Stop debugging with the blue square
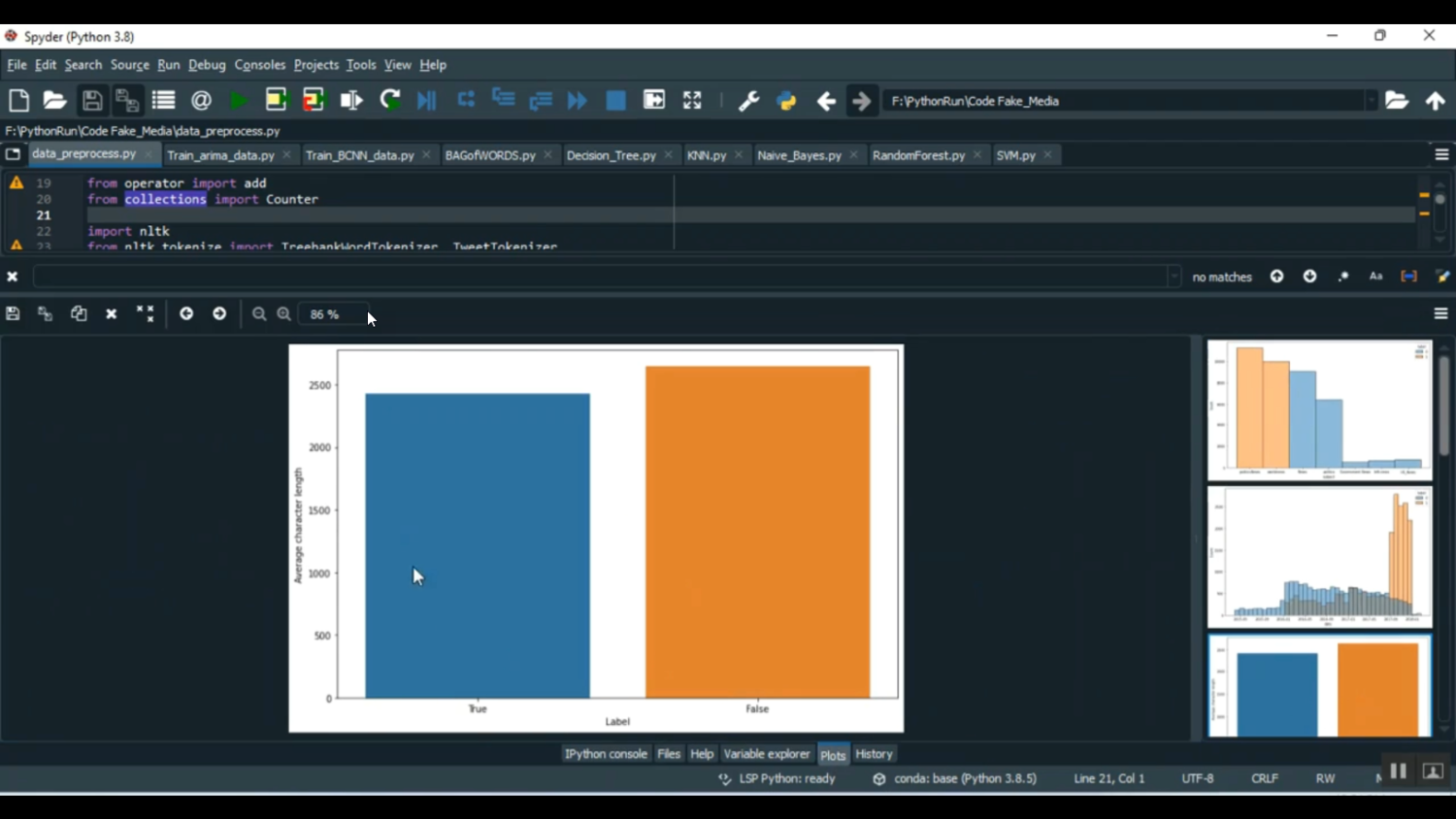This screenshot has width=1456, height=819. pyautogui.click(x=615, y=101)
